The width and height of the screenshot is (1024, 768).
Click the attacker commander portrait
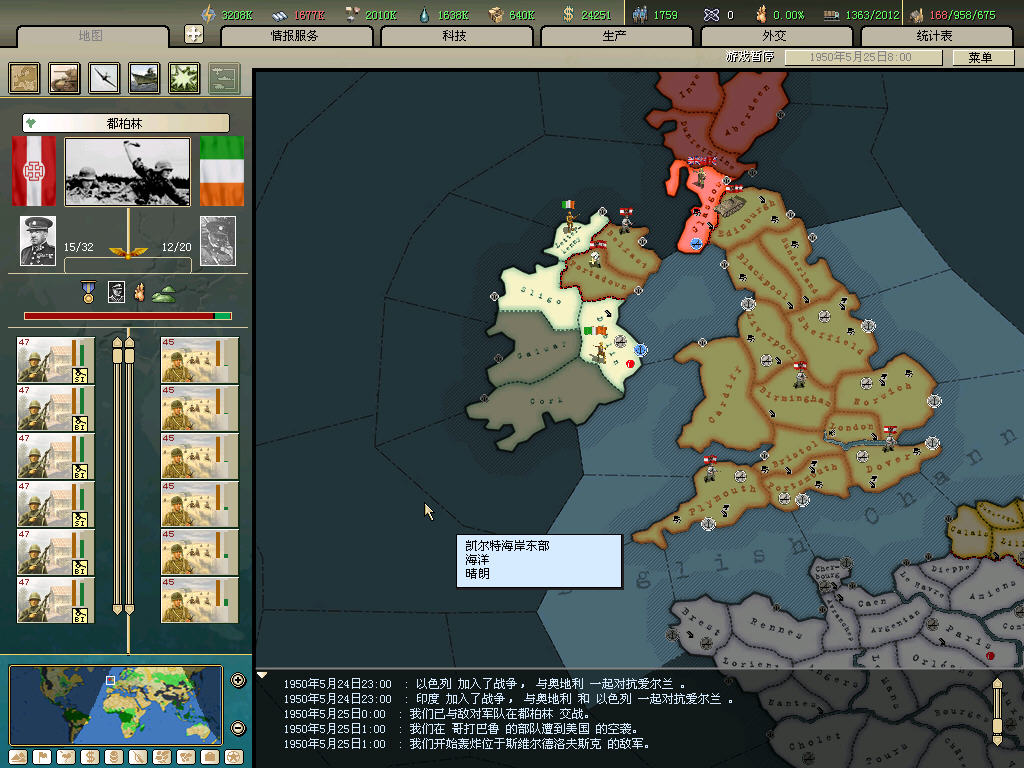pos(38,241)
